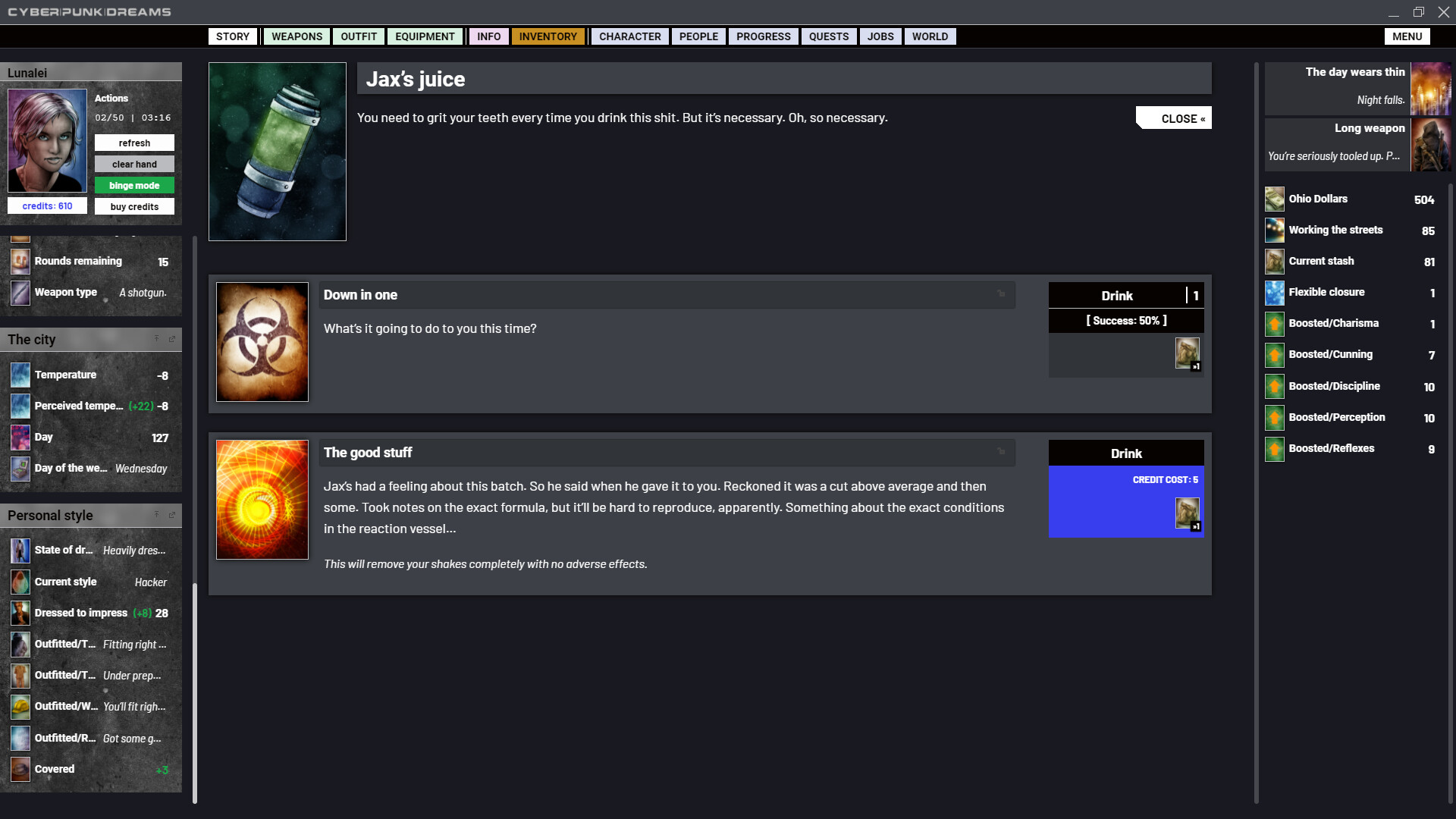Toggle binge mode button on
Image resolution: width=1456 pixels, height=819 pixels.
[x=134, y=185]
